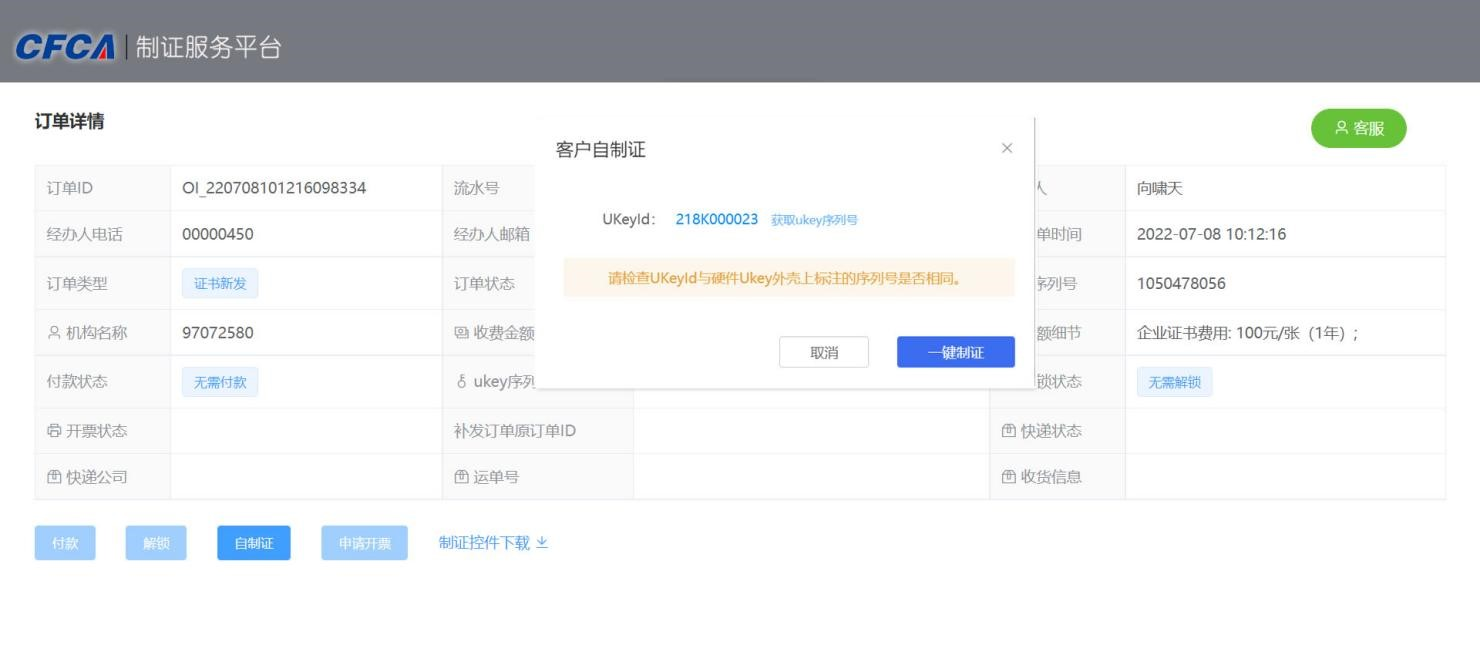
Task: Click 机构名称 value 97072580
Action: click(x=218, y=333)
